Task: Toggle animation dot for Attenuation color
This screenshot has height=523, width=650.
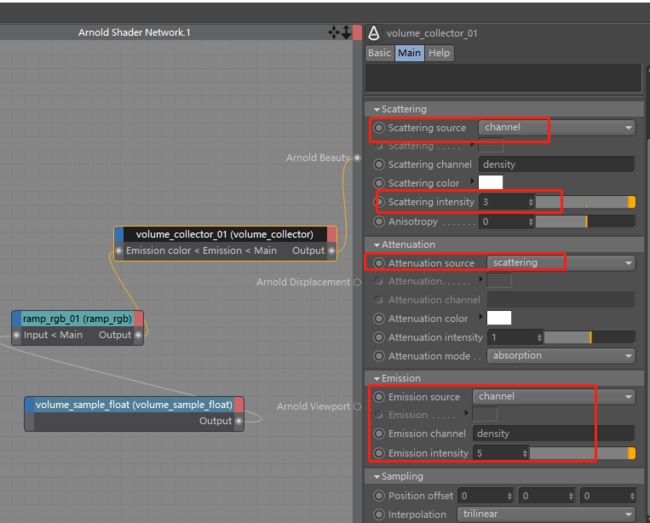Action: point(379,319)
